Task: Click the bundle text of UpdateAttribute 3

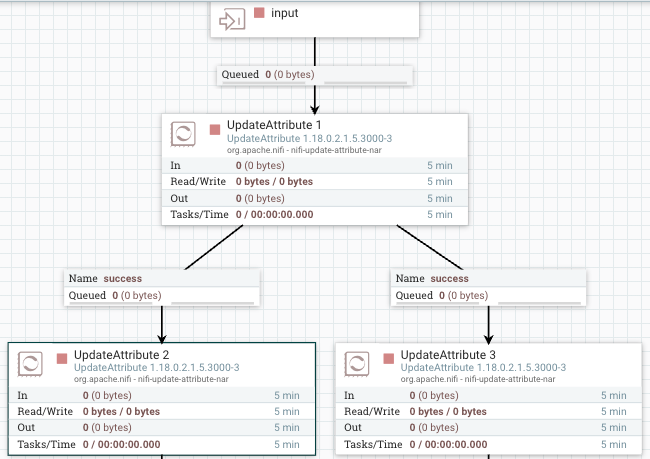Action: tap(478, 379)
